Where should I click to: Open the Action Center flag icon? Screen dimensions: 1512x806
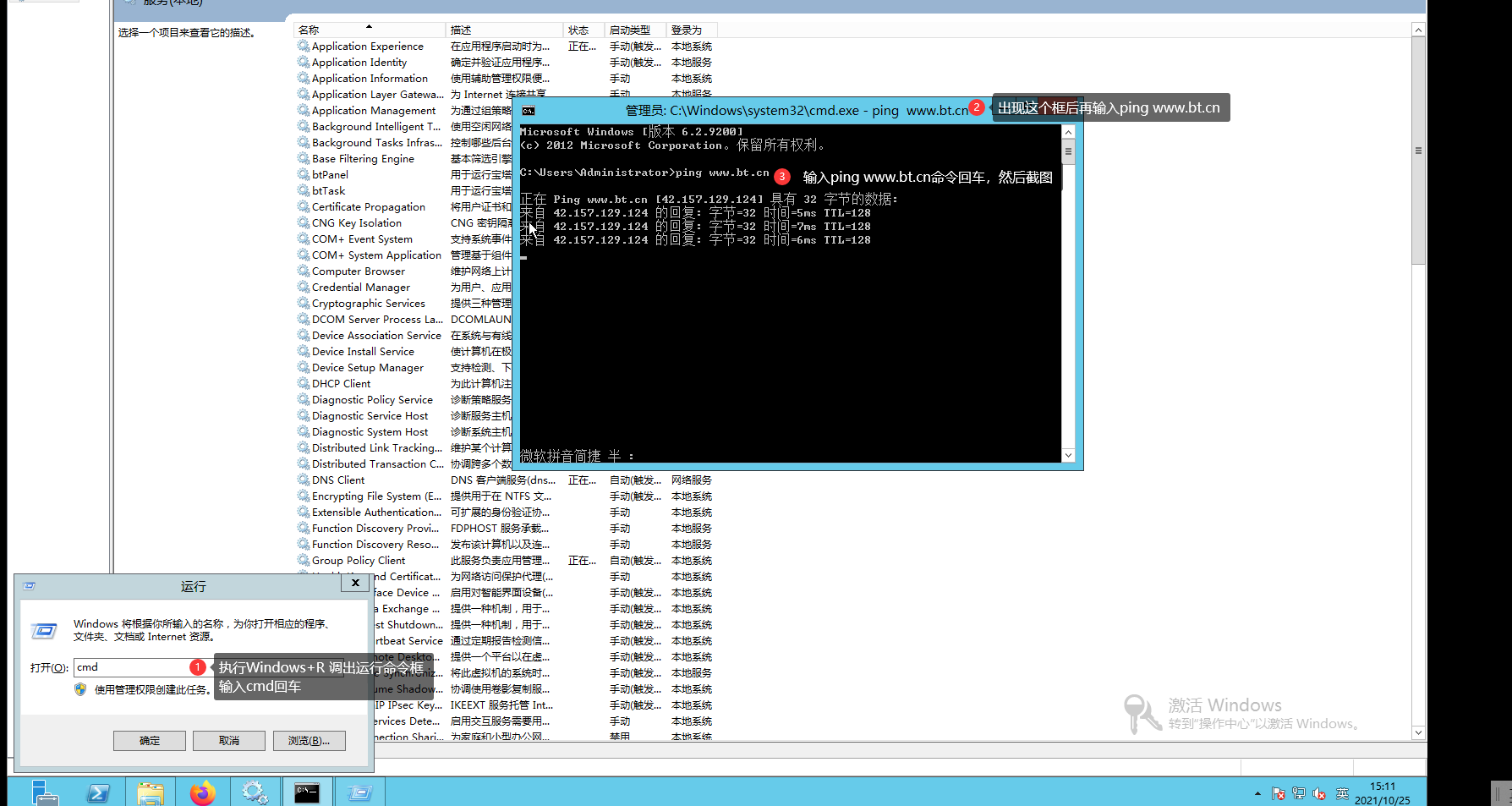1279,793
